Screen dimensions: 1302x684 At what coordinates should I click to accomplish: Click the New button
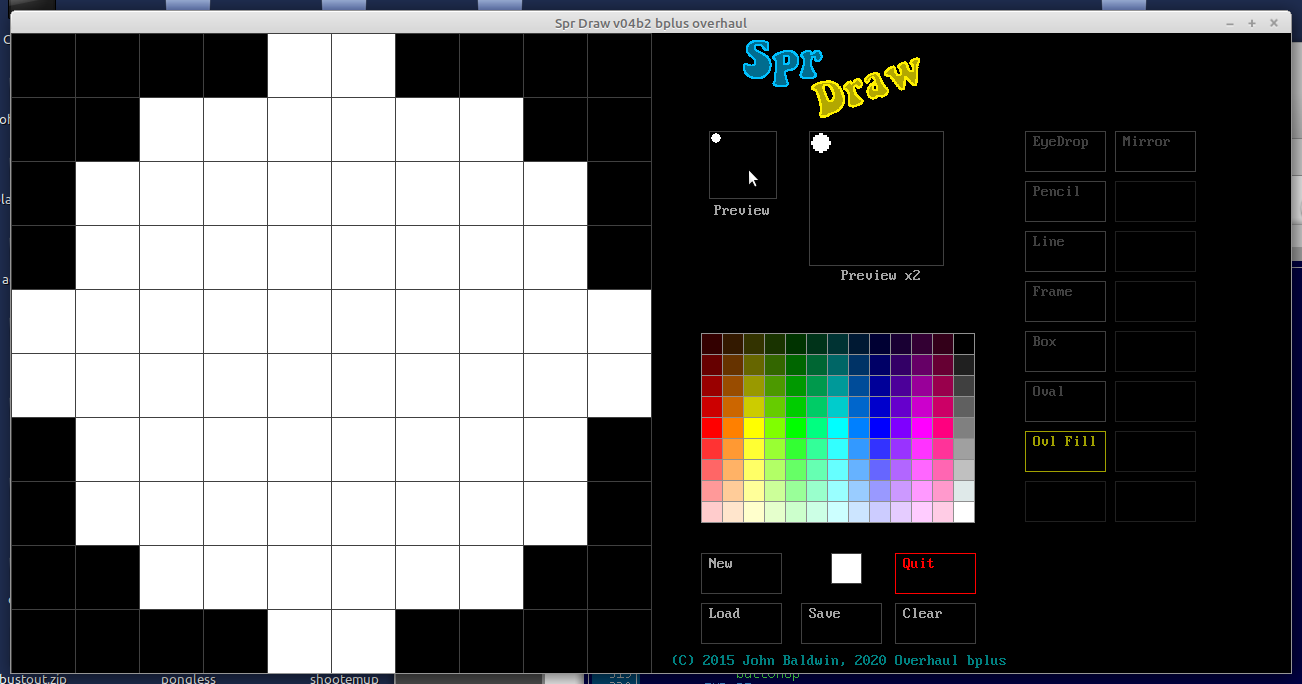(x=741, y=573)
